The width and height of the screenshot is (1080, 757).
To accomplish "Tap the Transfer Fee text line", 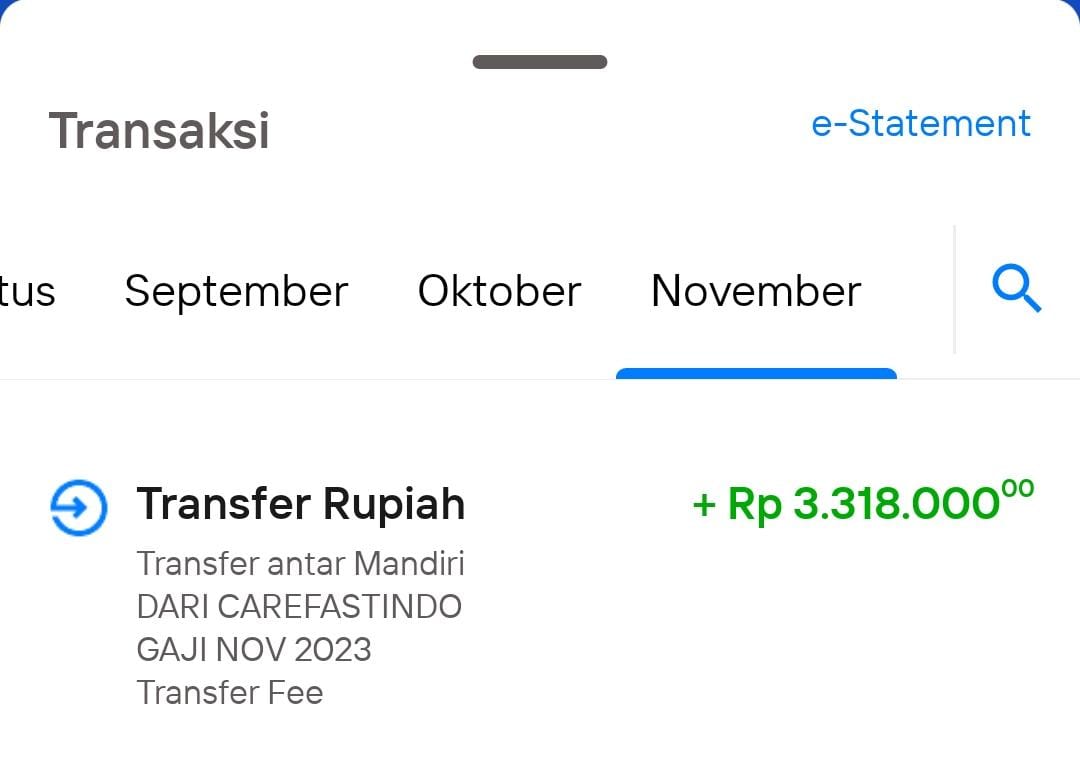I will [x=229, y=692].
